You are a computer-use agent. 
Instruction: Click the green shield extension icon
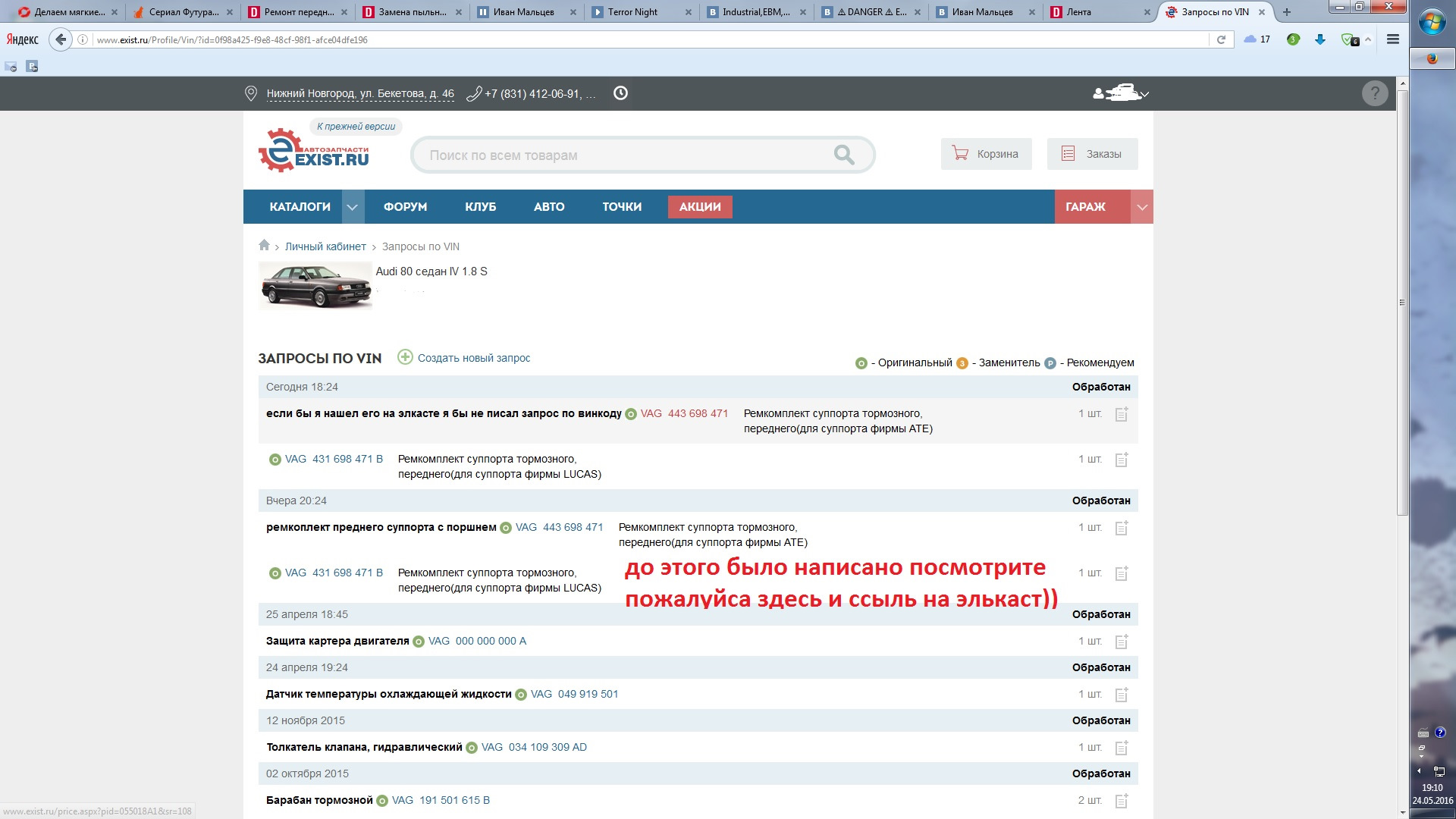[1349, 39]
